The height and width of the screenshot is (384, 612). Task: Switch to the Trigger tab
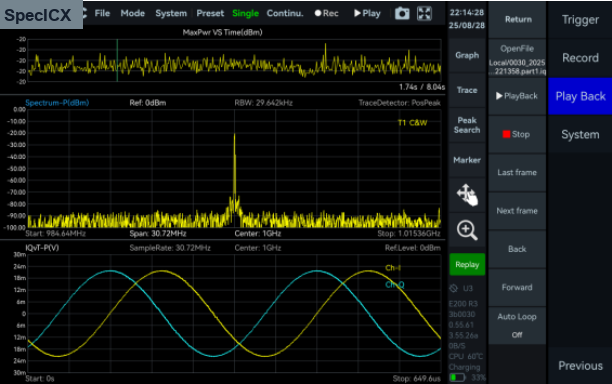click(x=580, y=20)
